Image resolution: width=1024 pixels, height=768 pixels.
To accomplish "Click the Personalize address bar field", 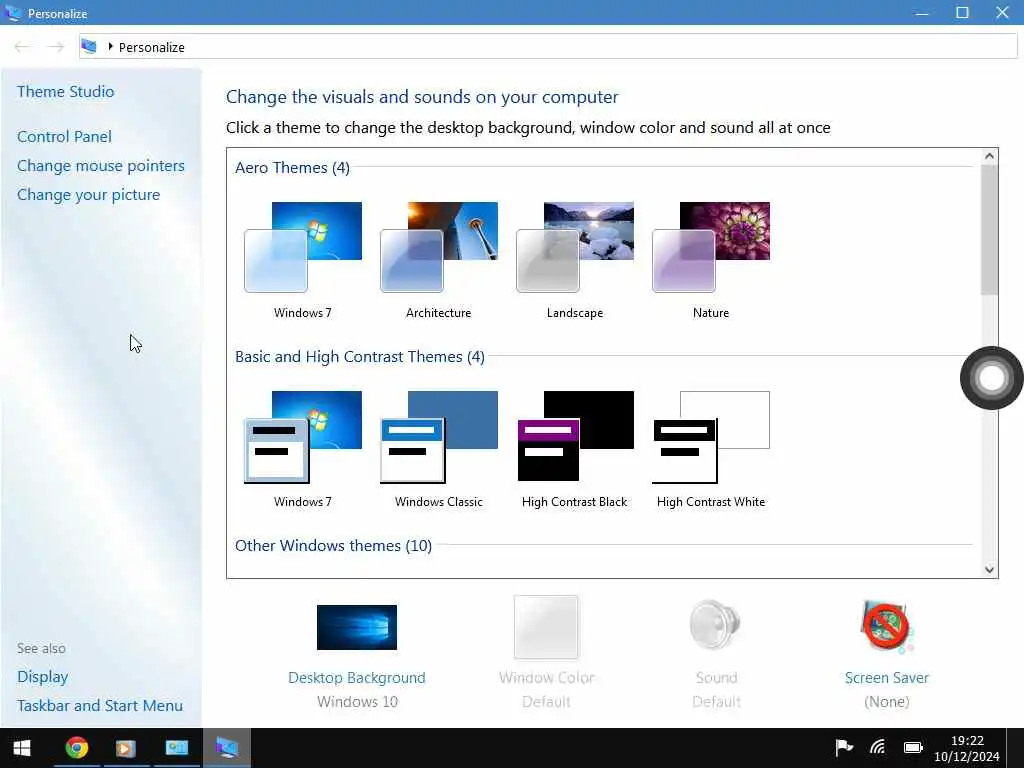I will [x=548, y=46].
